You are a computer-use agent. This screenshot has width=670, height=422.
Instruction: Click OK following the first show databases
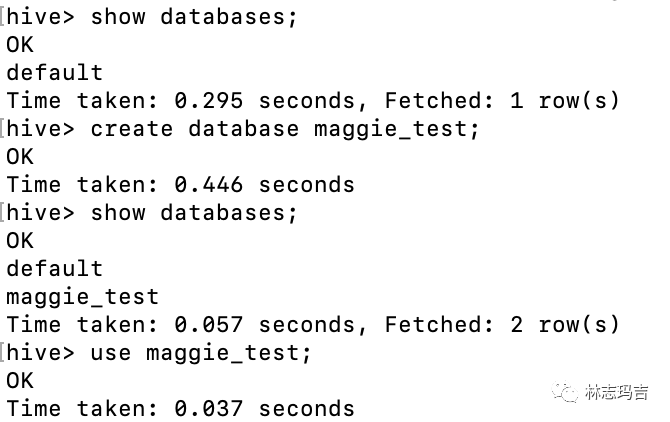tap(19, 45)
